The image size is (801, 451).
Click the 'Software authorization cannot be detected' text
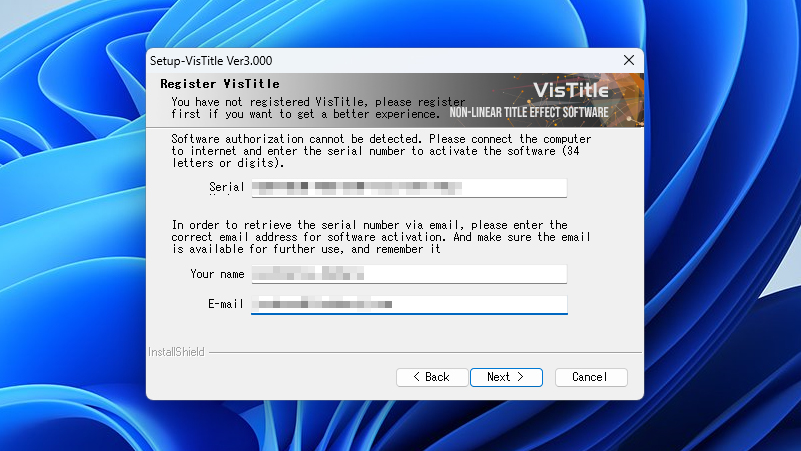coord(381,151)
